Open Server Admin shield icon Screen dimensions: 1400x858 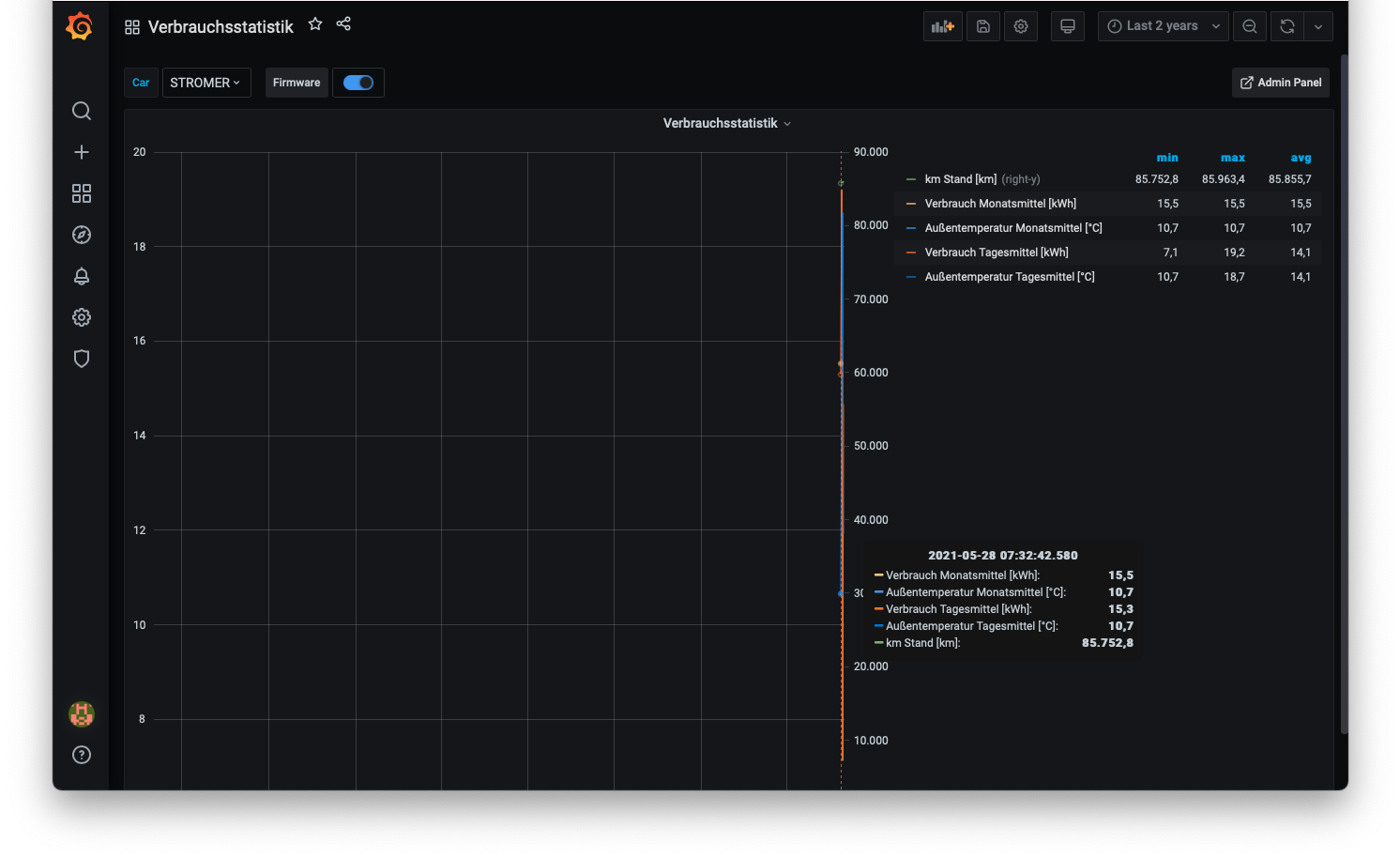pyautogui.click(x=82, y=359)
